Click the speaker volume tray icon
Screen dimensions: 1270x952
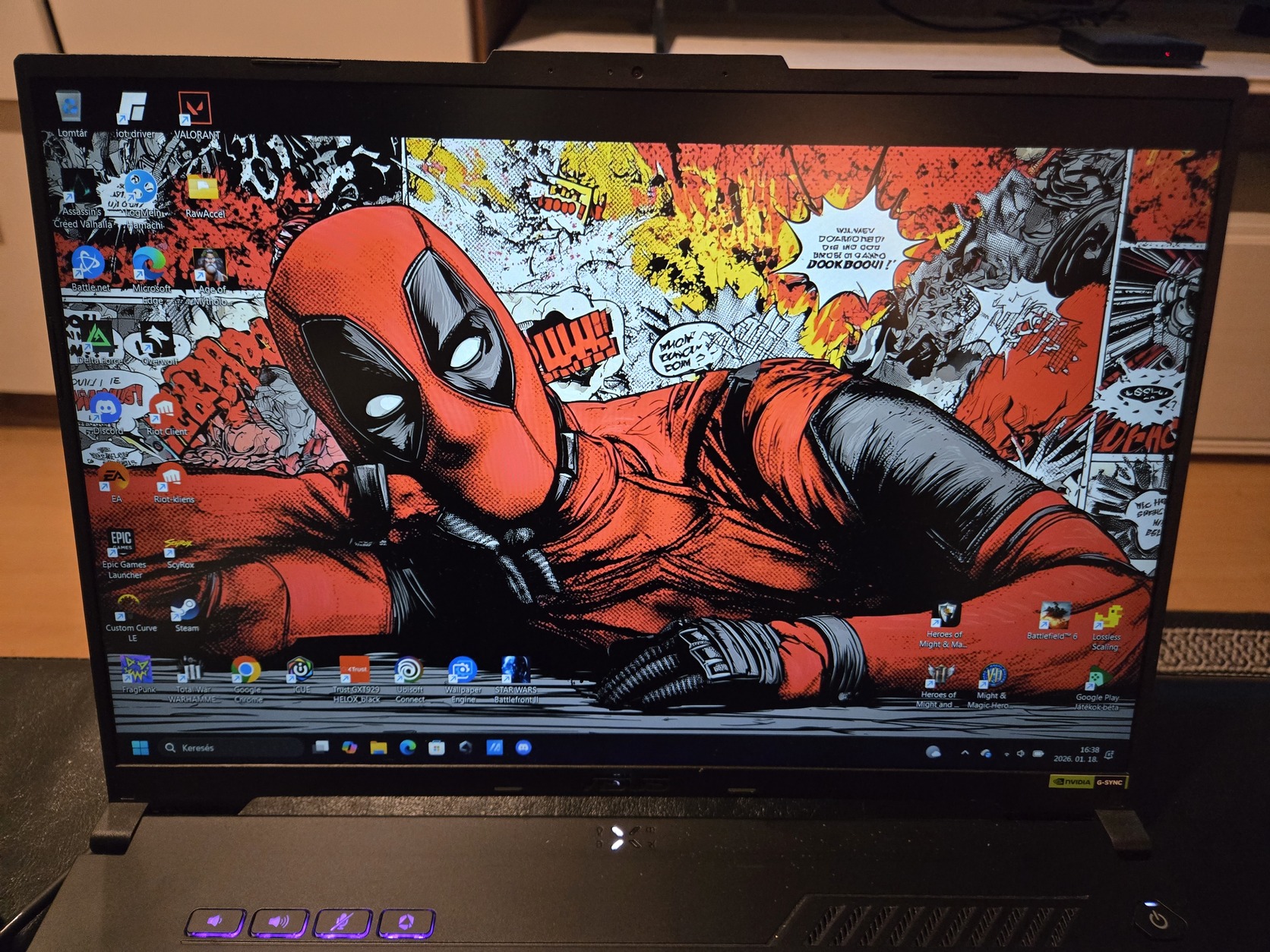tap(1020, 754)
